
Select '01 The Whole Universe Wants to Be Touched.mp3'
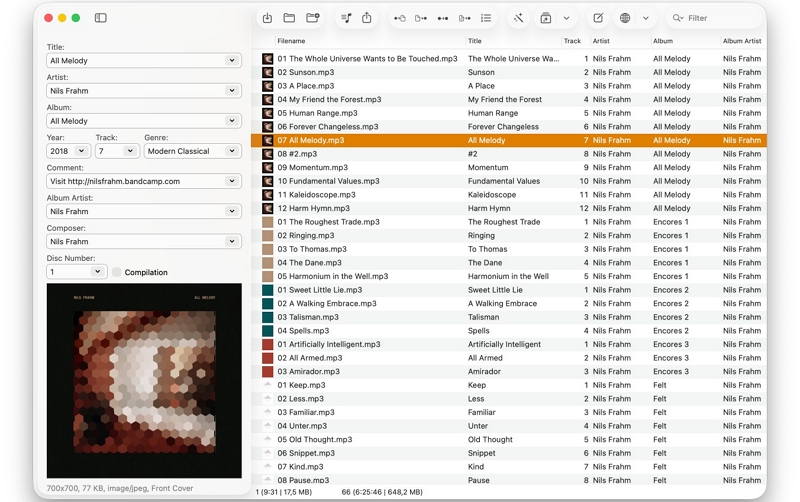[367, 59]
